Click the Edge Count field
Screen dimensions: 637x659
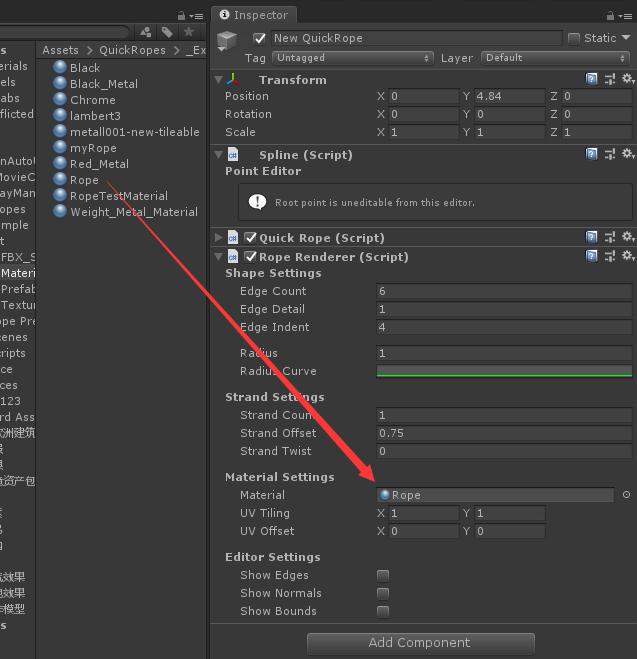[x=504, y=291]
